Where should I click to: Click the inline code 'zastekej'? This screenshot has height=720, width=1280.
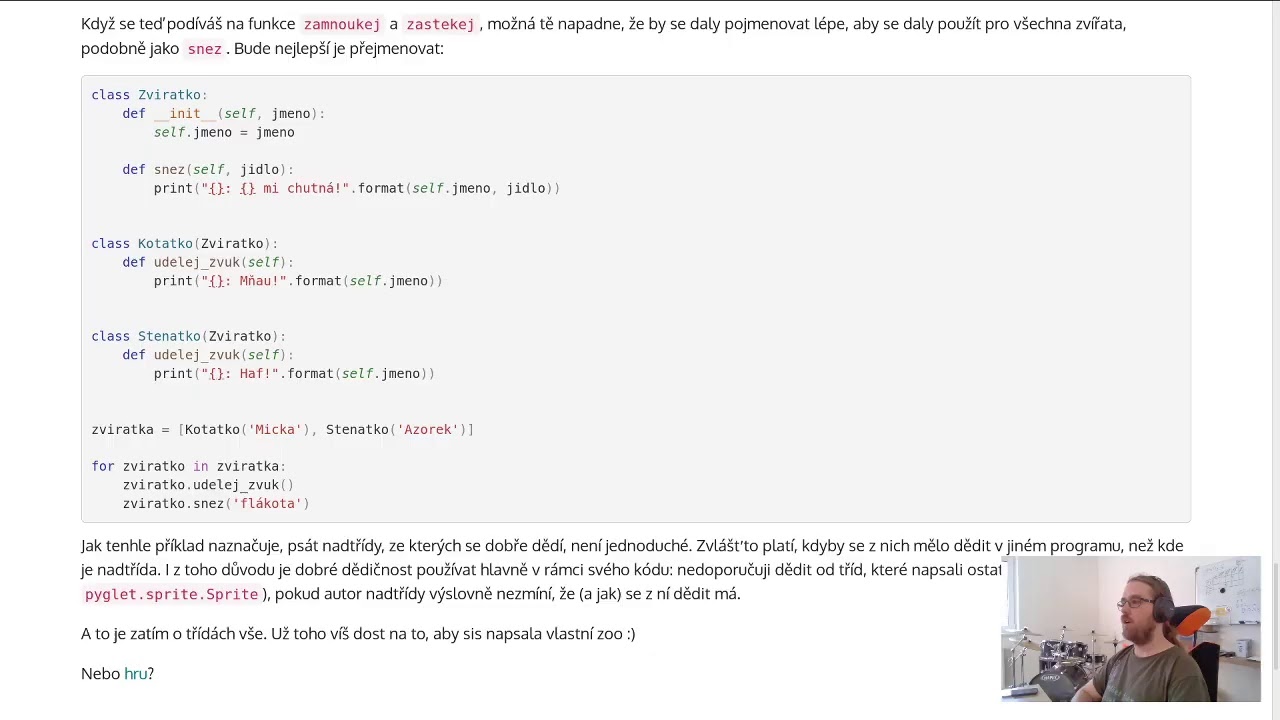(x=440, y=24)
